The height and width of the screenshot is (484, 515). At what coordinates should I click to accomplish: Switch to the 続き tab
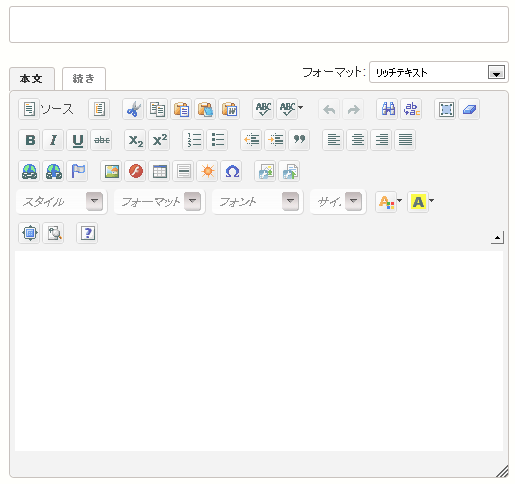(x=84, y=79)
